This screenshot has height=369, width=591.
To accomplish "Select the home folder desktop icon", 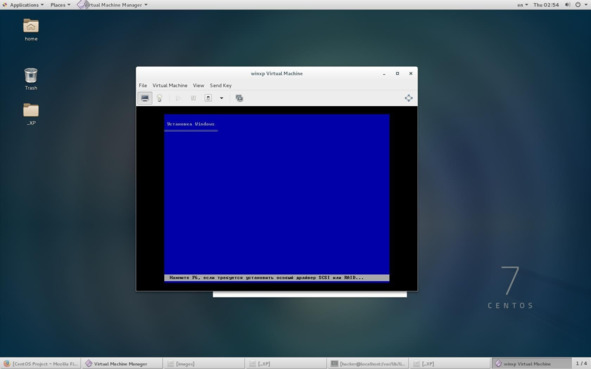I will point(31,29).
